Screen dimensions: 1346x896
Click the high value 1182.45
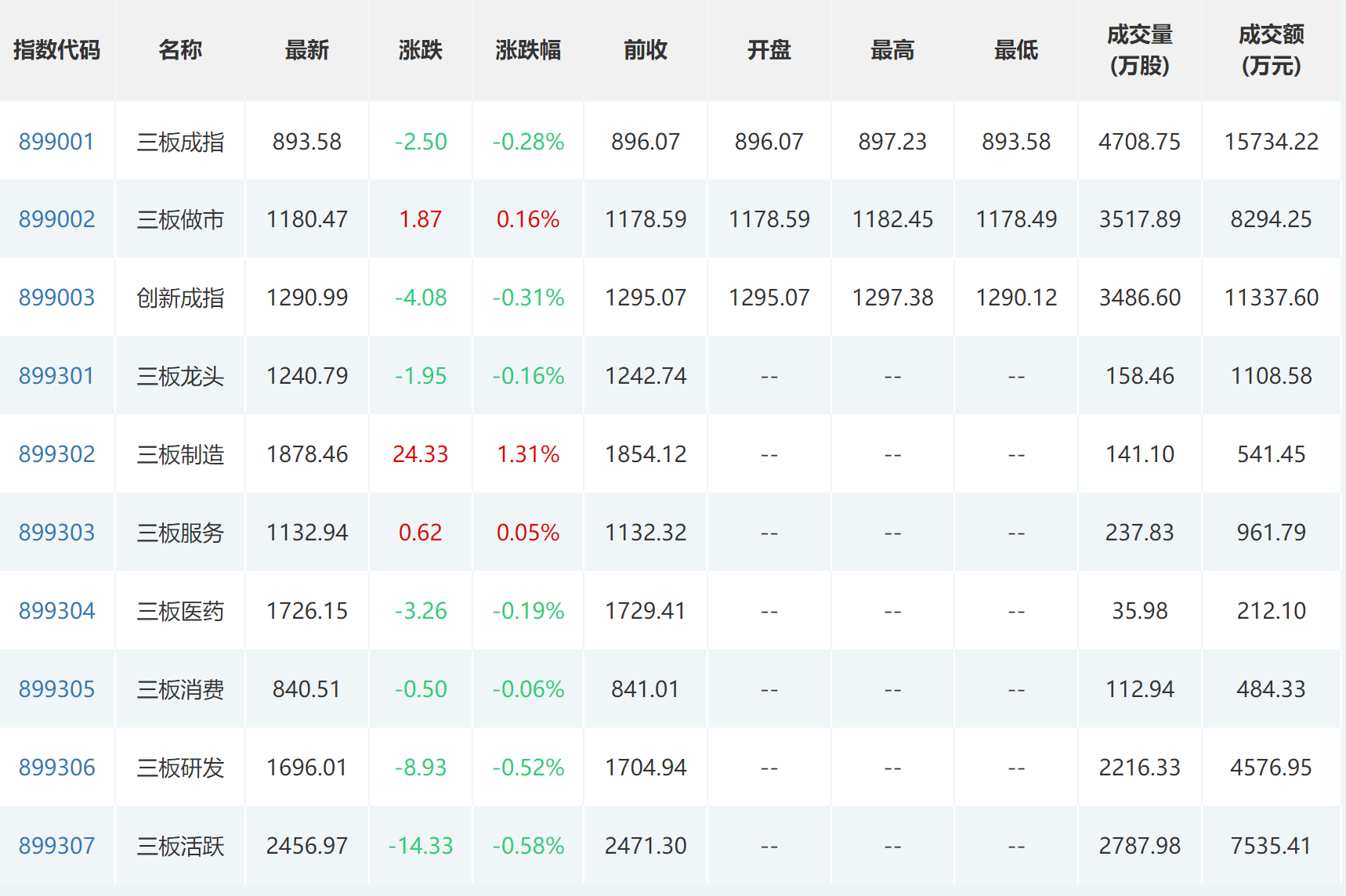[x=892, y=219]
